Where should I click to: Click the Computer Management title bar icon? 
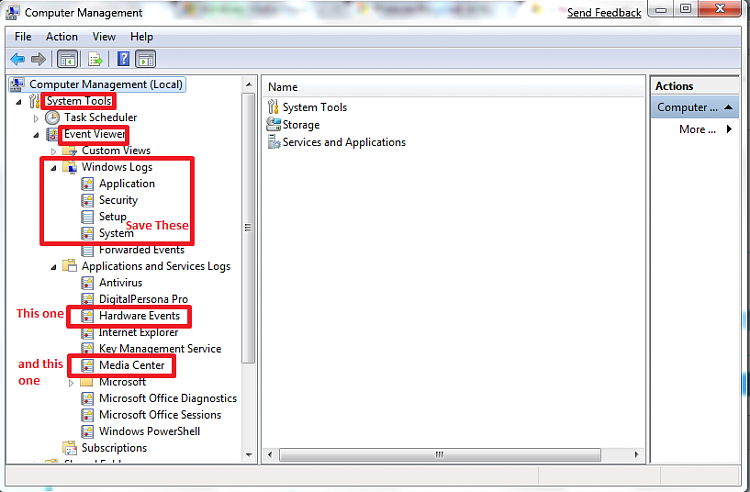pyautogui.click(x=13, y=12)
